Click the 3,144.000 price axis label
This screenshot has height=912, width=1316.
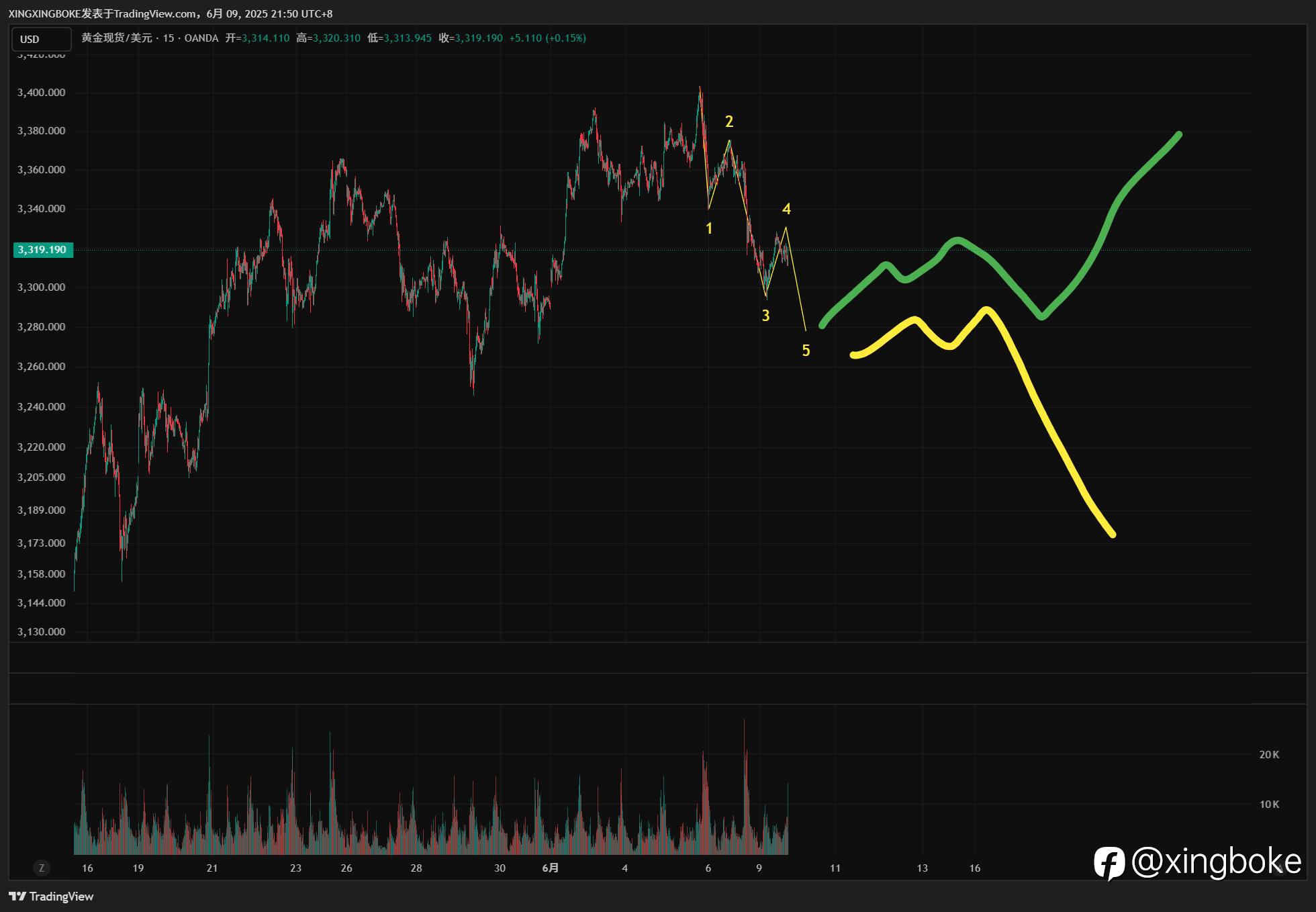[x=42, y=603]
